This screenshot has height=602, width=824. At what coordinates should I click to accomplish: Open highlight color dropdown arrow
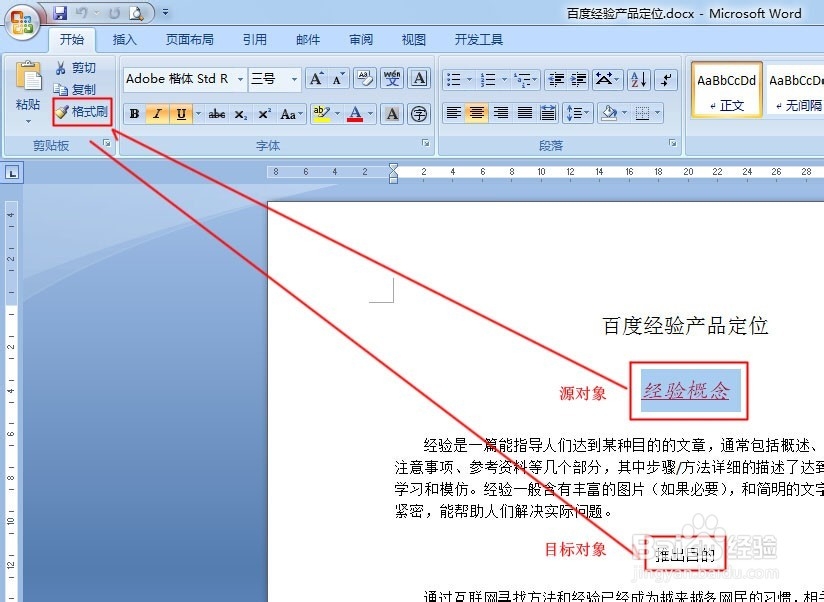click(x=337, y=113)
